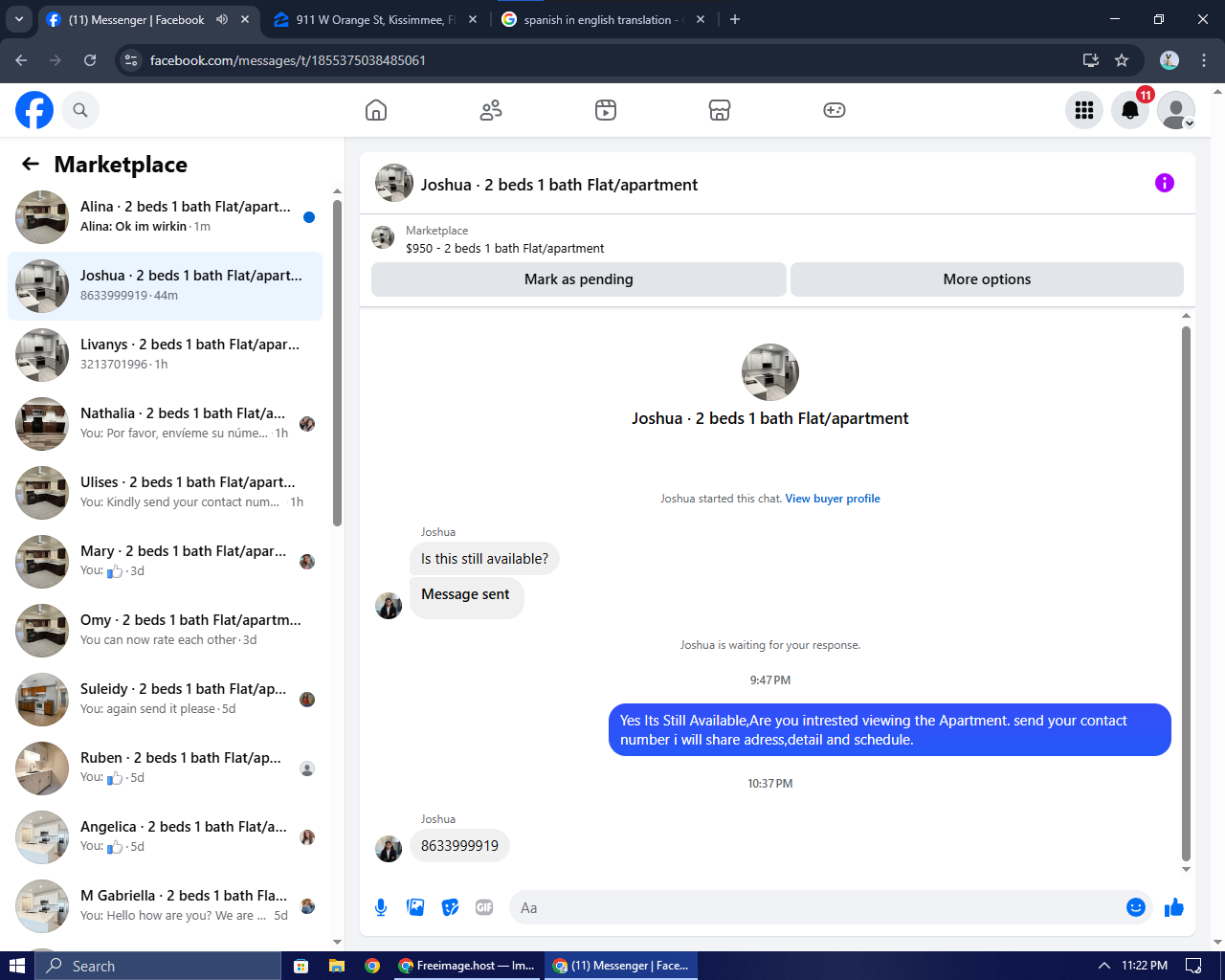The height and width of the screenshot is (980, 1225).
Task: Open the Gaming controller icon
Action: click(835, 110)
